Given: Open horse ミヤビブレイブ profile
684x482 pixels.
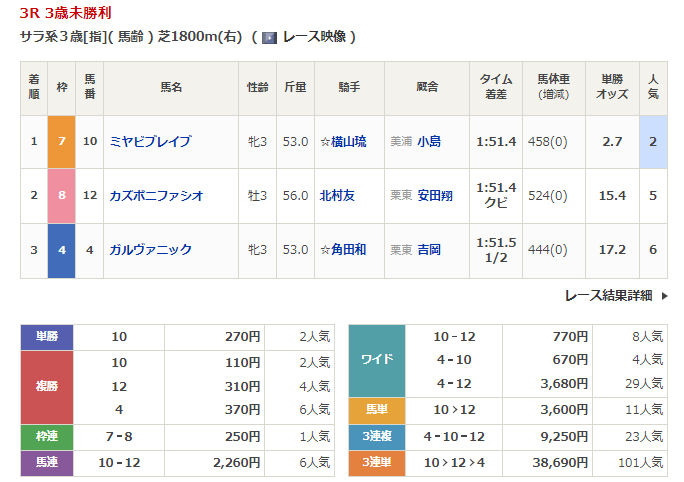Looking at the screenshot, I should pyautogui.click(x=150, y=142).
